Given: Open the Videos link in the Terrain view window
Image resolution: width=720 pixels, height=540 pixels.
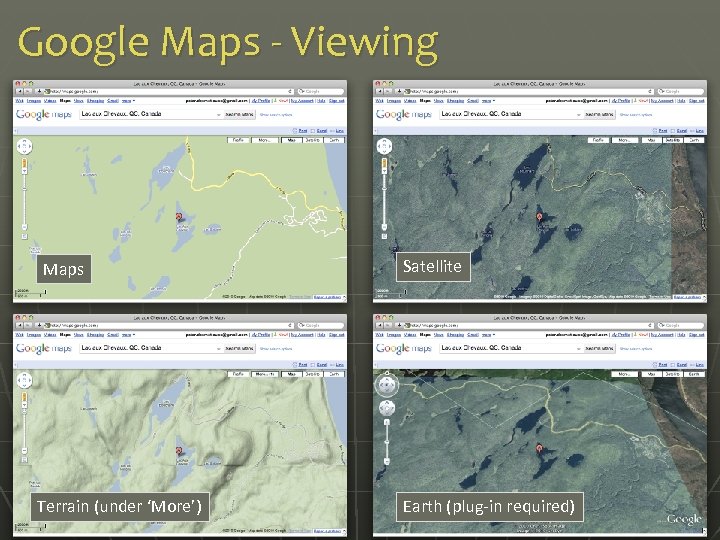Looking at the screenshot, I should click(x=50, y=335).
